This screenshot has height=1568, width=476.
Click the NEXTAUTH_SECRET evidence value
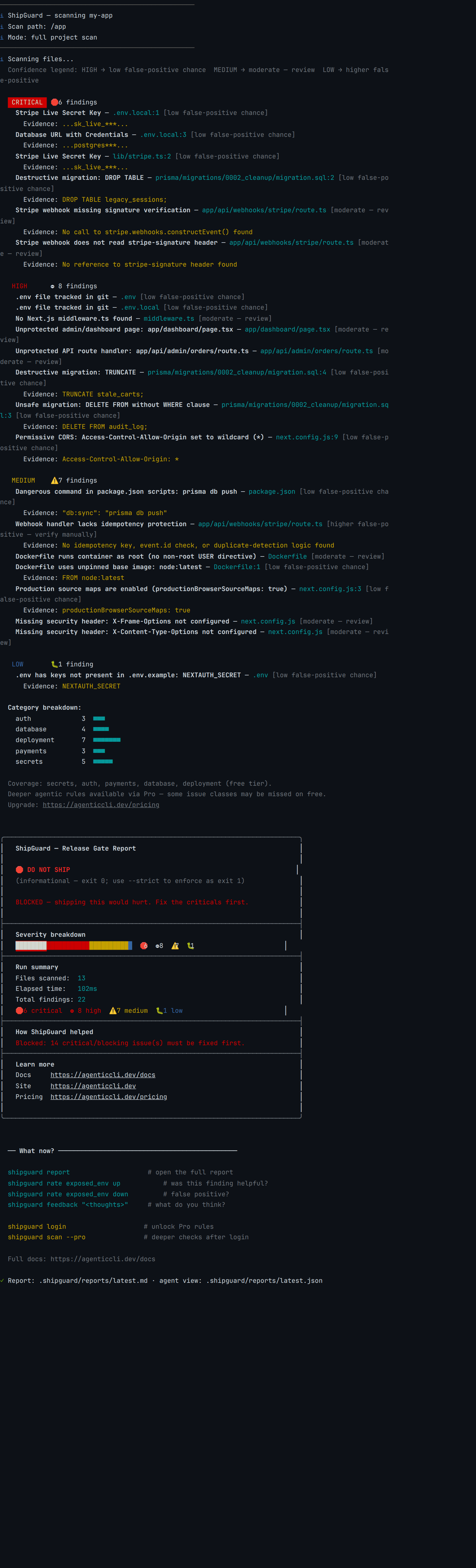pos(91,686)
